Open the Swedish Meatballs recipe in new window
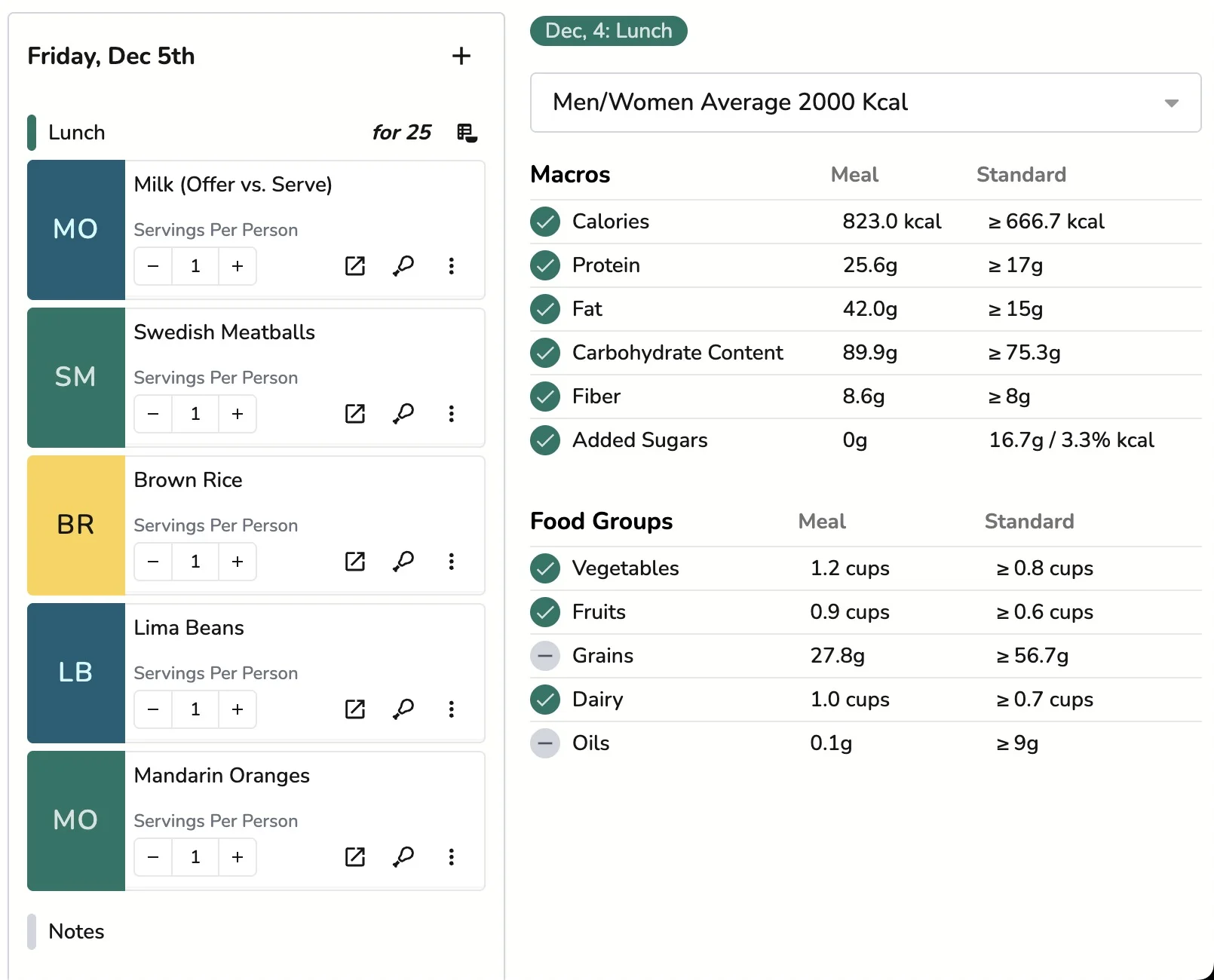The width and height of the screenshot is (1214, 980). [x=354, y=414]
